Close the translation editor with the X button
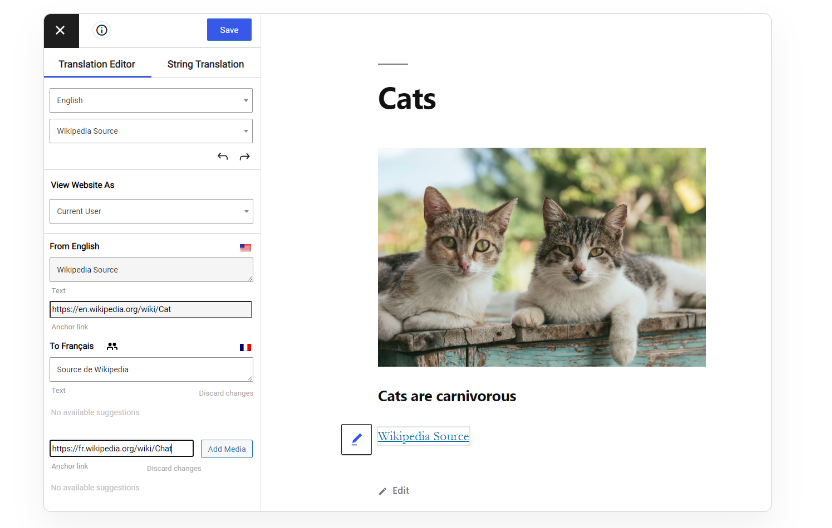 [x=61, y=31]
